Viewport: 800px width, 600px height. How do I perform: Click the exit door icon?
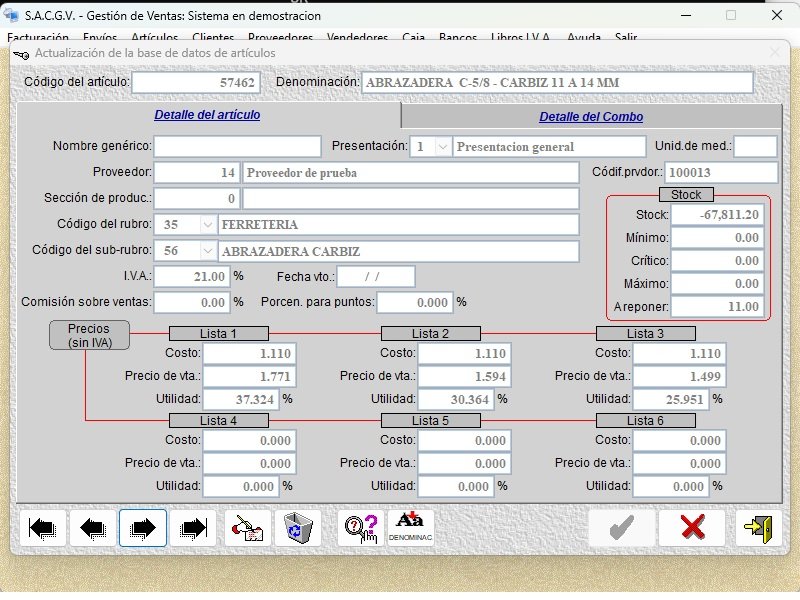[x=759, y=528]
